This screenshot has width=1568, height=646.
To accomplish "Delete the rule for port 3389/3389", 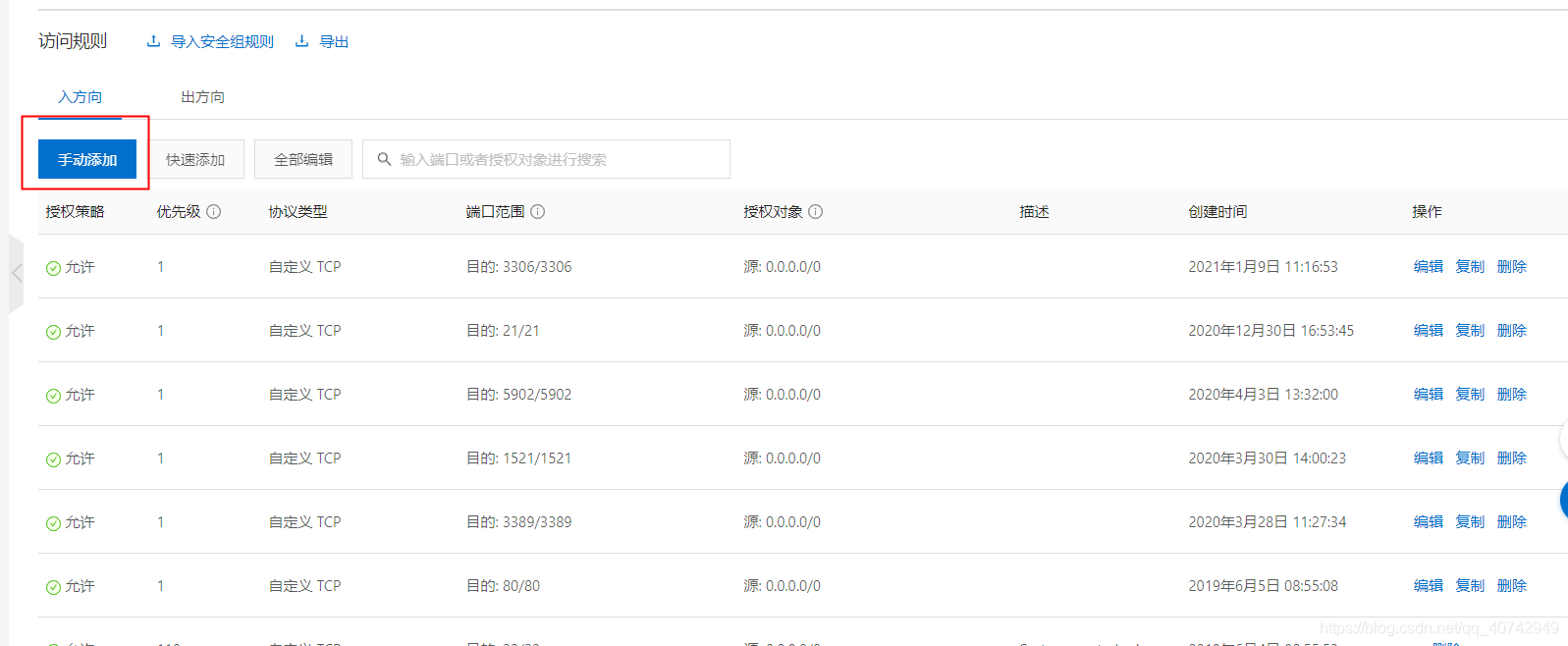I will point(1512,521).
